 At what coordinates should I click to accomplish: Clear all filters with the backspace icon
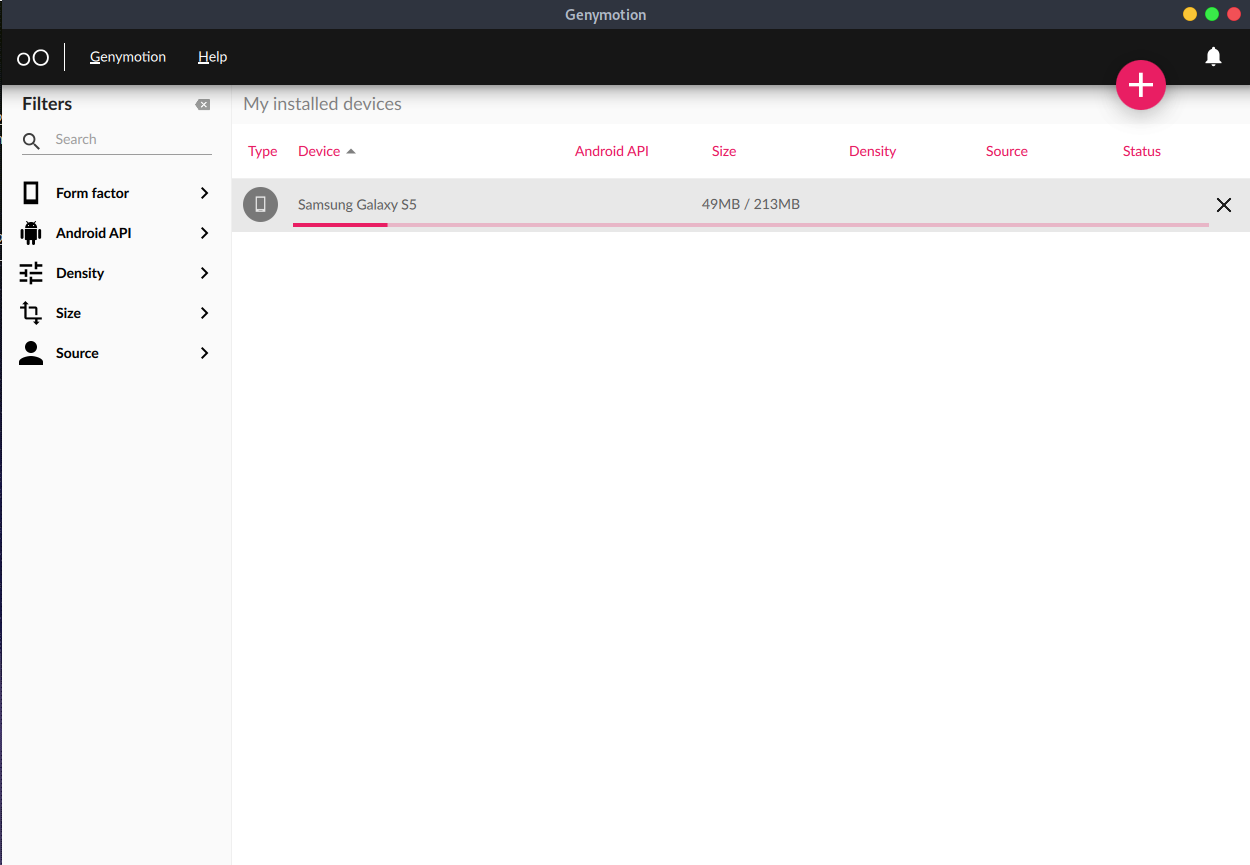tap(203, 104)
